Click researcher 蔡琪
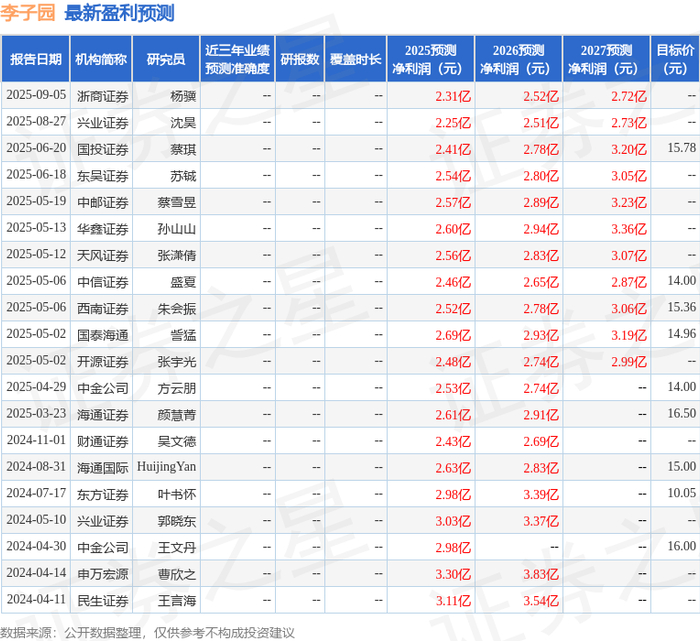Screen dimensions: 700x641 (x=183, y=150)
